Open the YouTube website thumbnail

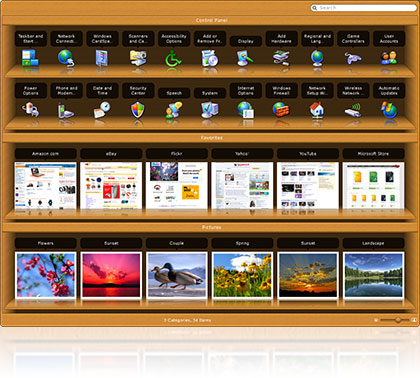pyautogui.click(x=308, y=186)
